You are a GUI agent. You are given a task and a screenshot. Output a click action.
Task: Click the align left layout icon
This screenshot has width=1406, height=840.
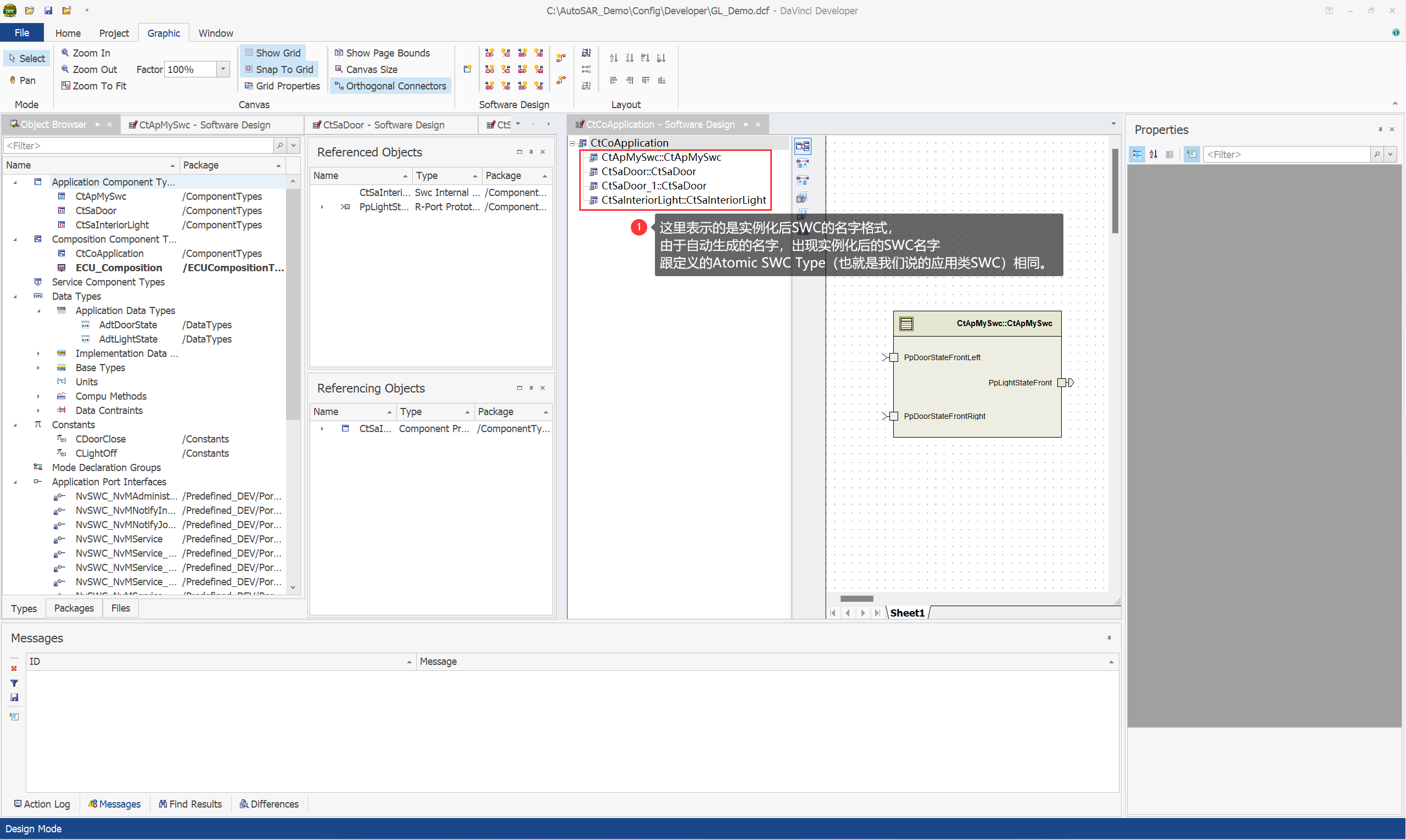613,80
